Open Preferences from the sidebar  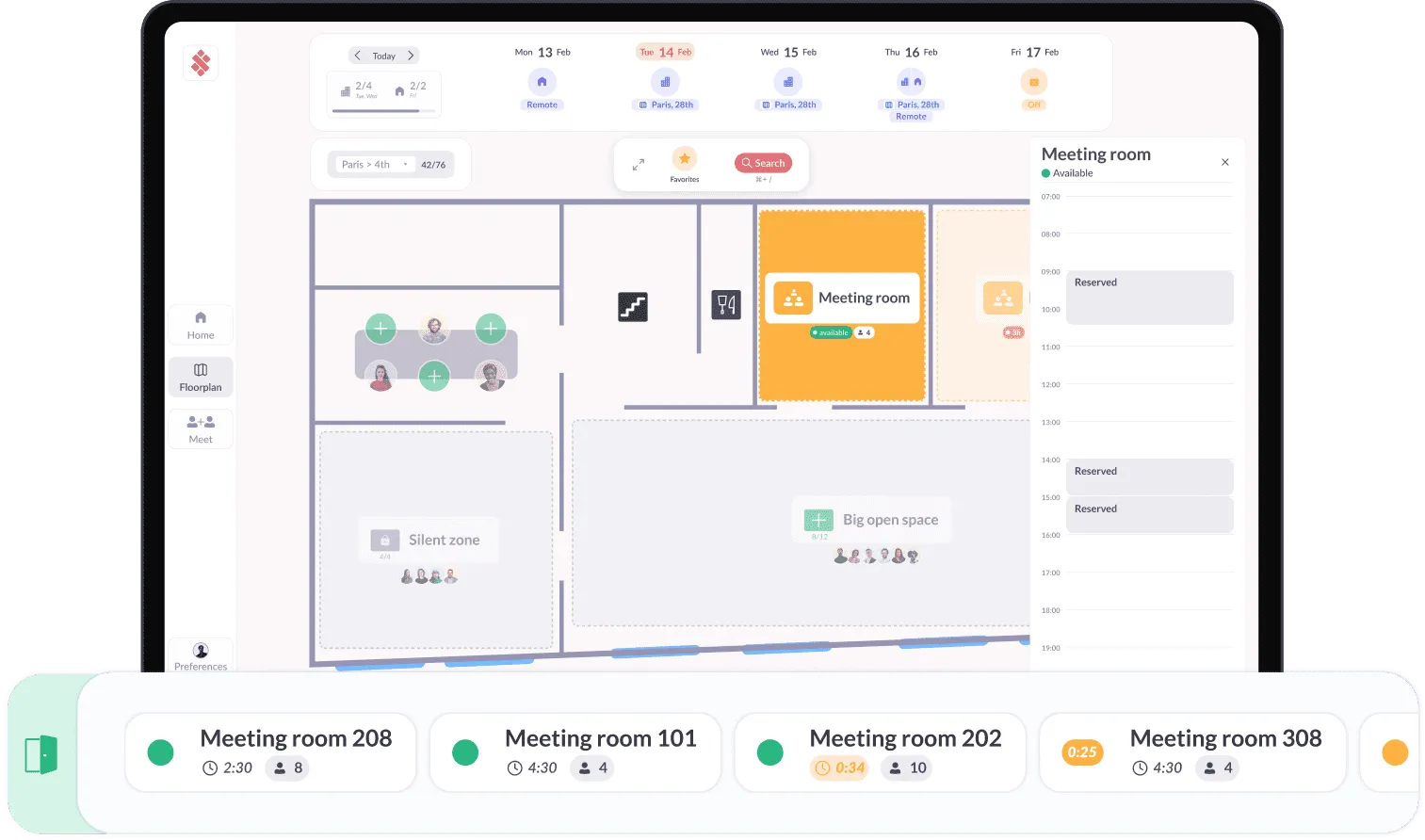pyautogui.click(x=201, y=656)
